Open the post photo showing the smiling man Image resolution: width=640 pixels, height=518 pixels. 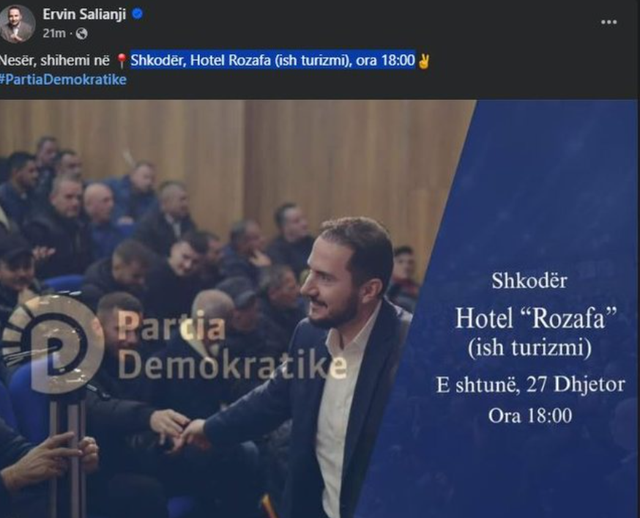(x=319, y=309)
